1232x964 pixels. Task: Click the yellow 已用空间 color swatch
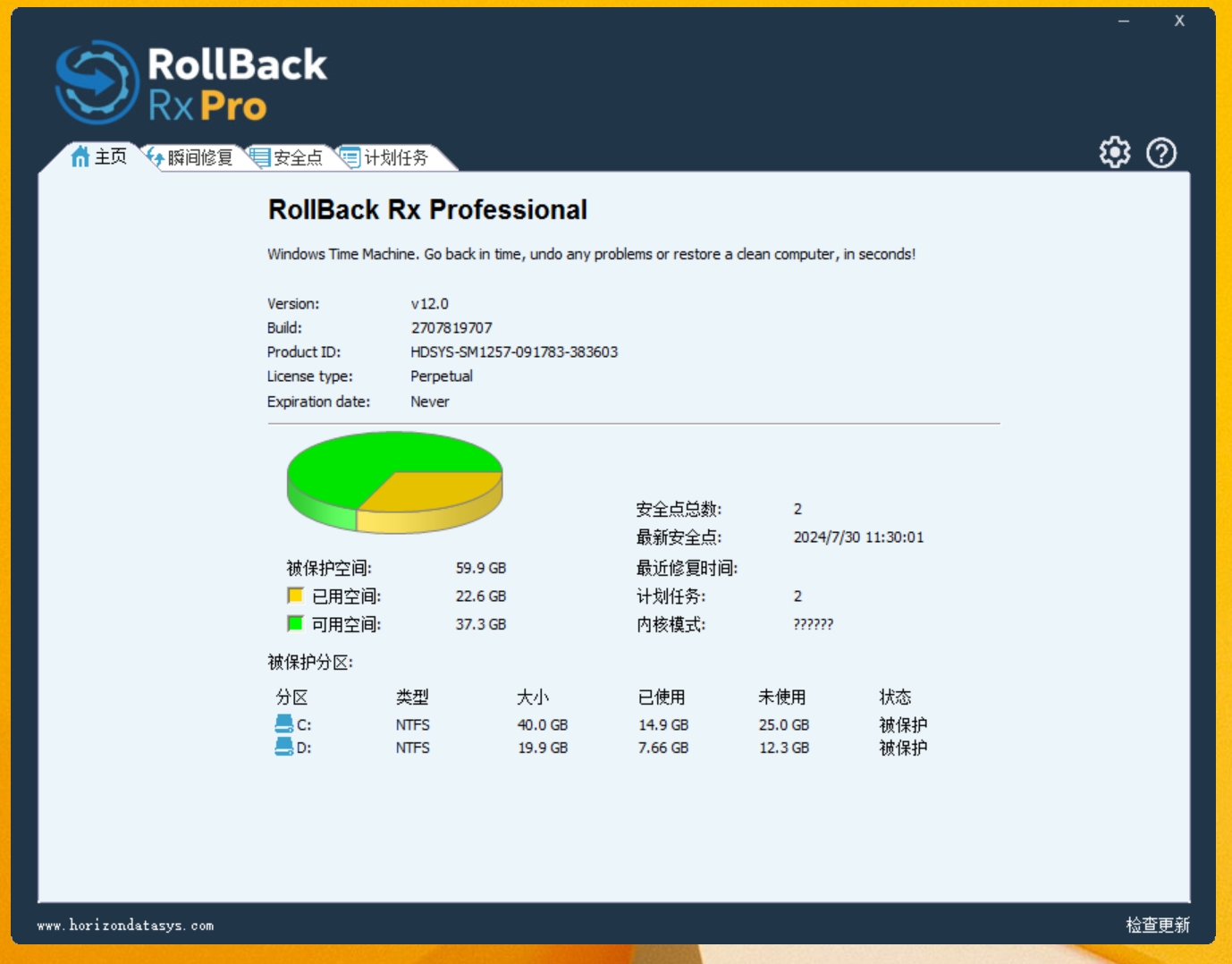pos(295,596)
